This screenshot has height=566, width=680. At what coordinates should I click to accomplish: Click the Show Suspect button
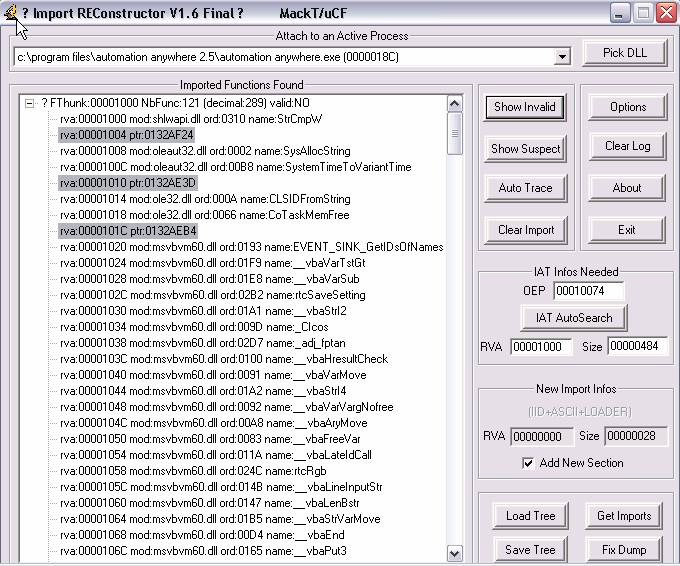(525, 149)
